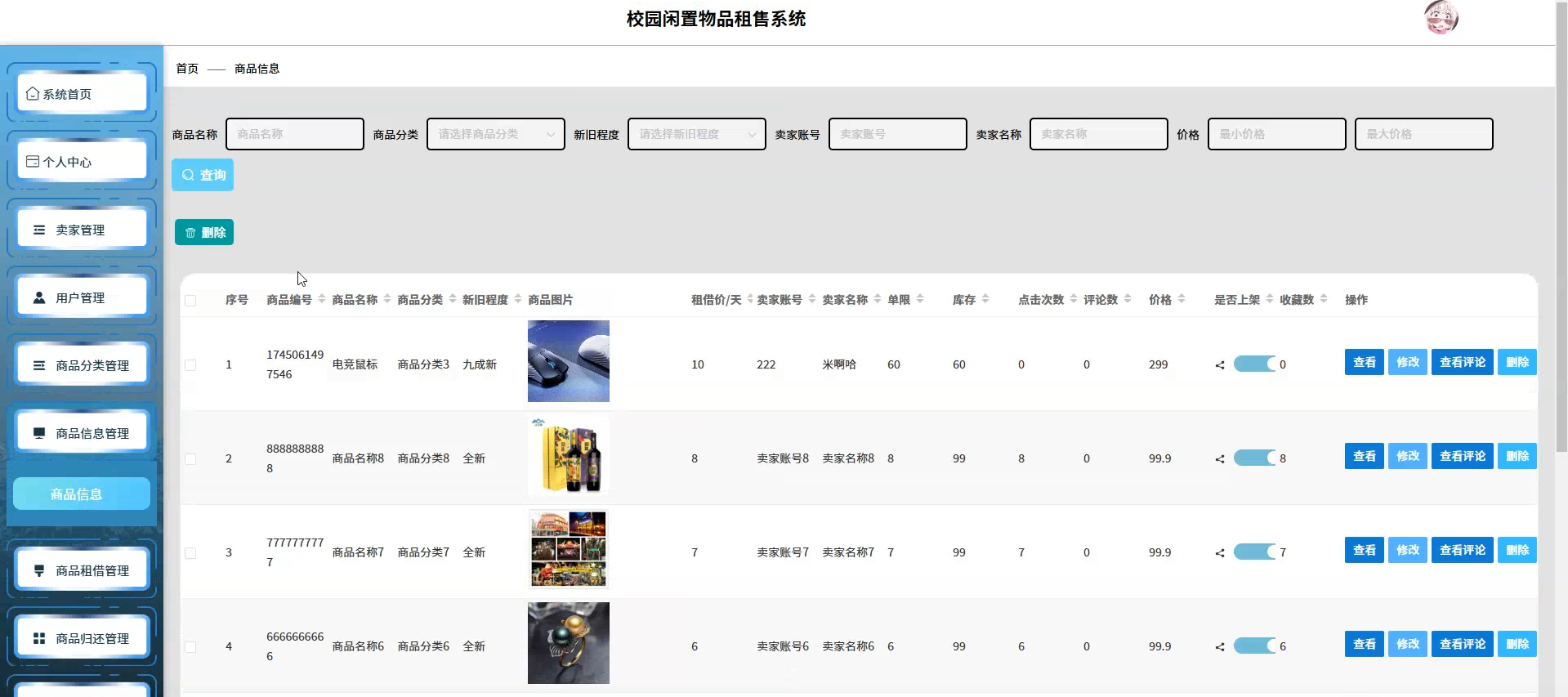Open the wine bottle product image thumbnail

[x=569, y=455]
